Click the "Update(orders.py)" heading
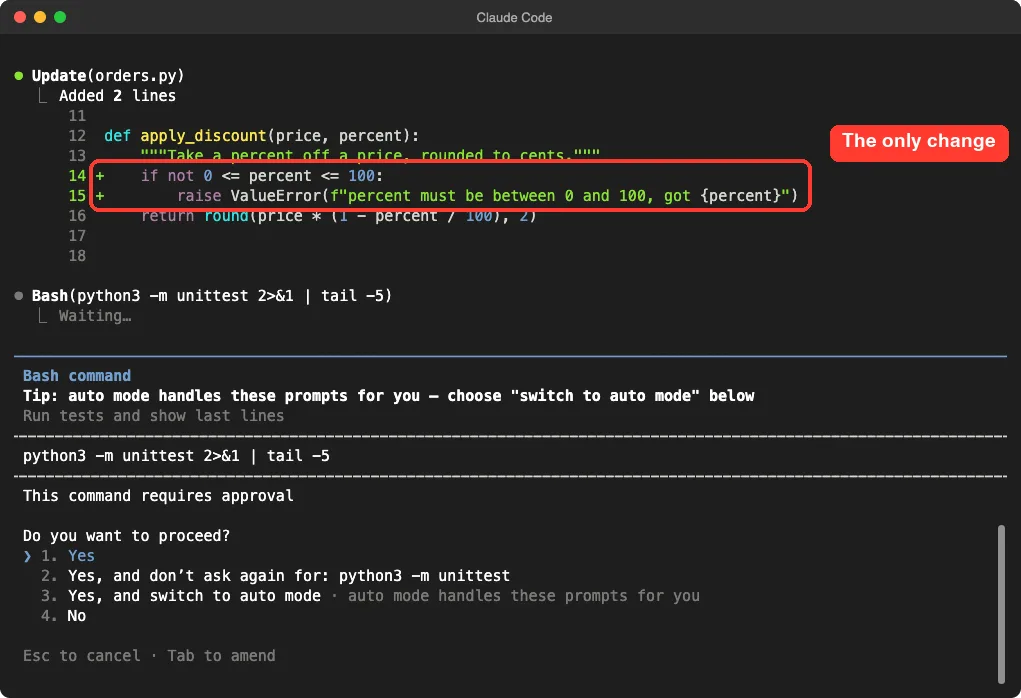The height and width of the screenshot is (698, 1021). (x=108, y=76)
